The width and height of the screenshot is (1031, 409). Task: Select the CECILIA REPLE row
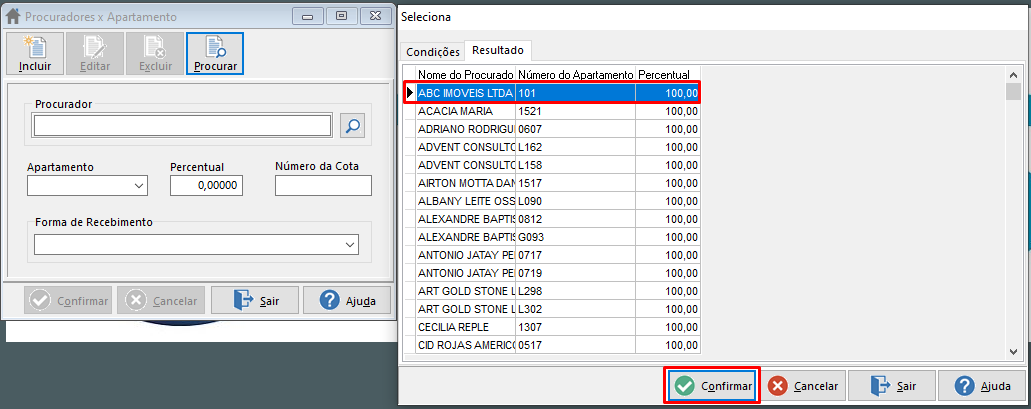click(x=558, y=326)
